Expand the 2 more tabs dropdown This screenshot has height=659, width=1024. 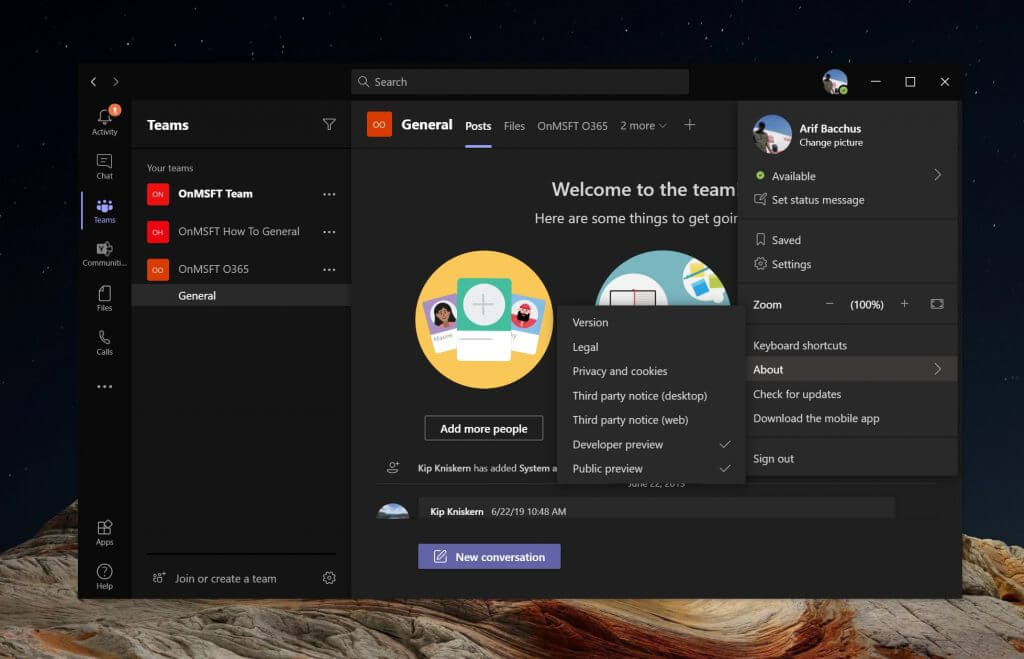pyautogui.click(x=643, y=125)
